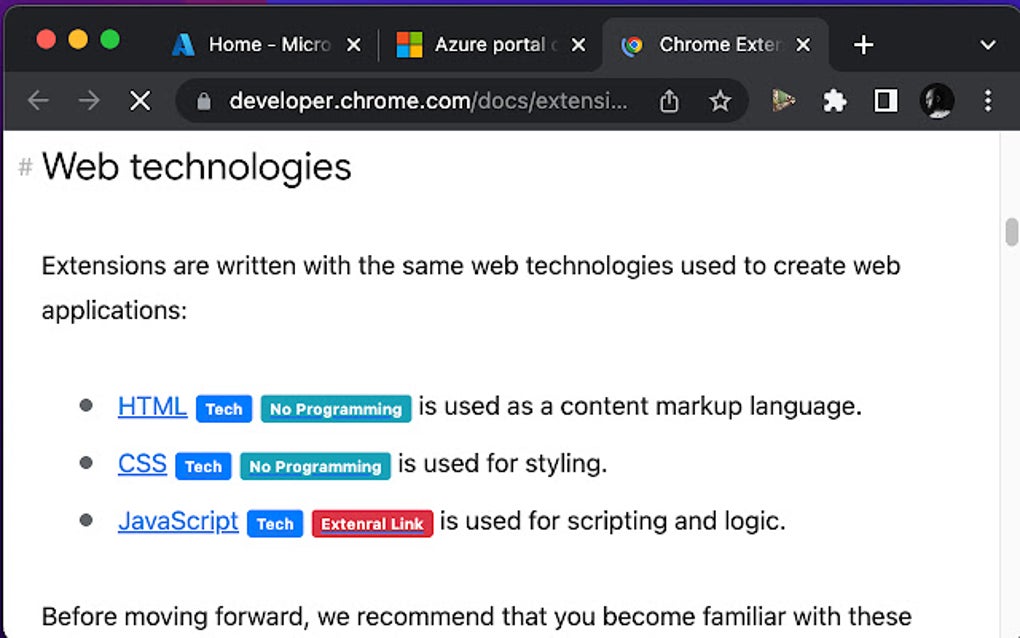Switch to the Home - Microsoft tab
The height and width of the screenshot is (638, 1020).
click(258, 44)
